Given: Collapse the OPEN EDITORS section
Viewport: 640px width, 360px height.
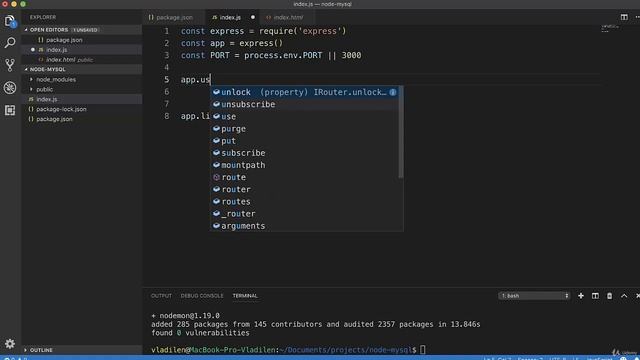Looking at the screenshot, I should click(x=82, y=30).
